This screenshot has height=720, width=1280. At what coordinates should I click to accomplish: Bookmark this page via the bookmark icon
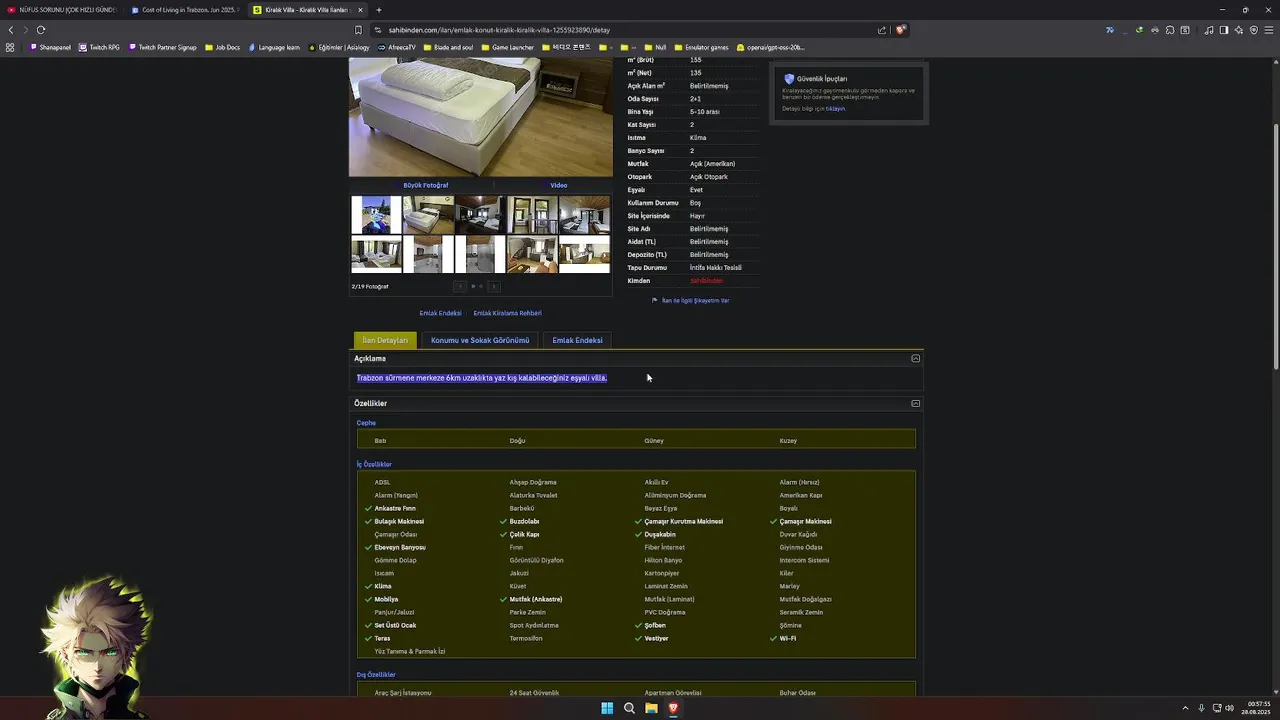(x=358, y=30)
